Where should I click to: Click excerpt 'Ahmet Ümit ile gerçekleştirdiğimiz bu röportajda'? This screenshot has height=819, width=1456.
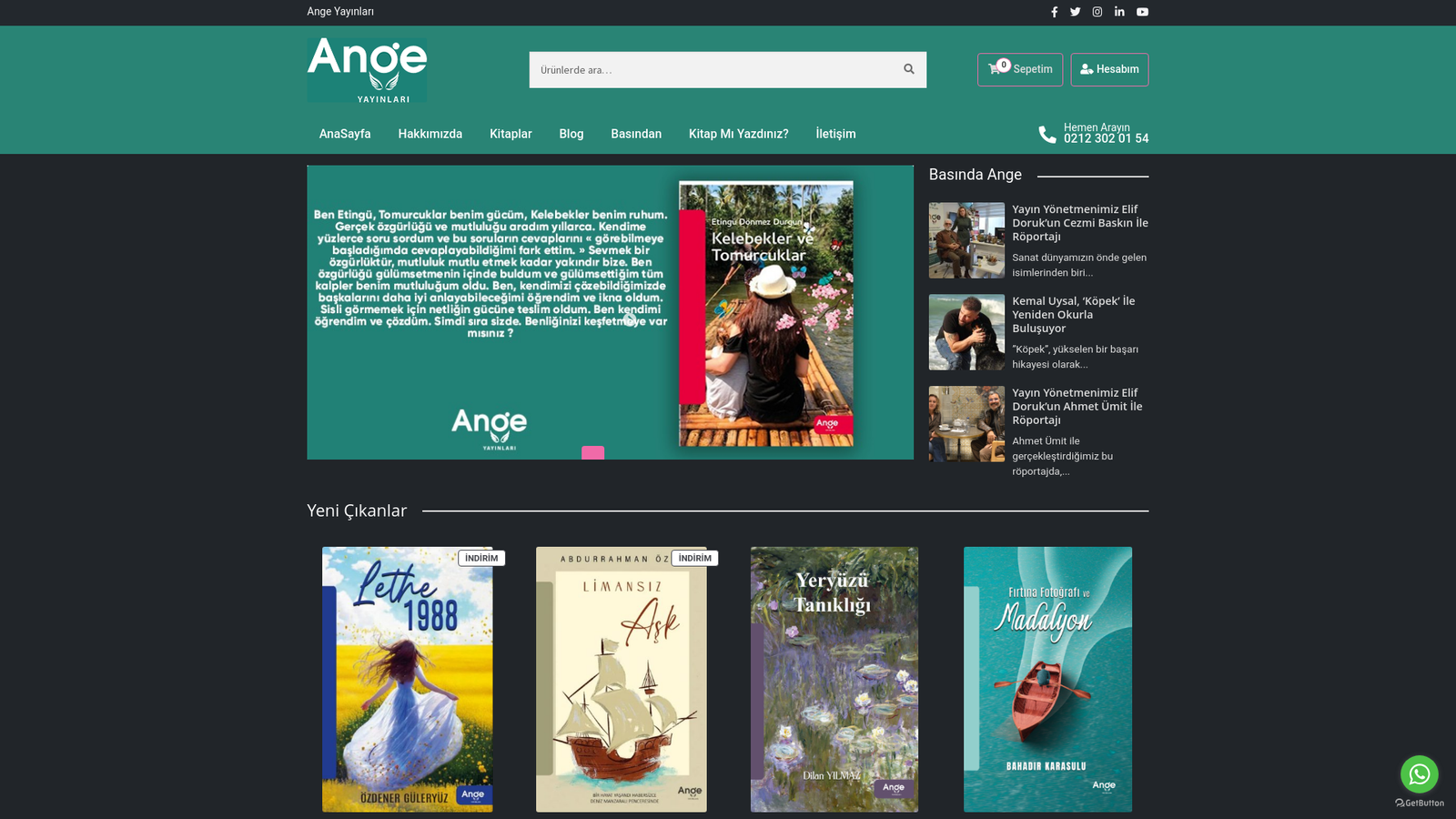click(x=1062, y=456)
